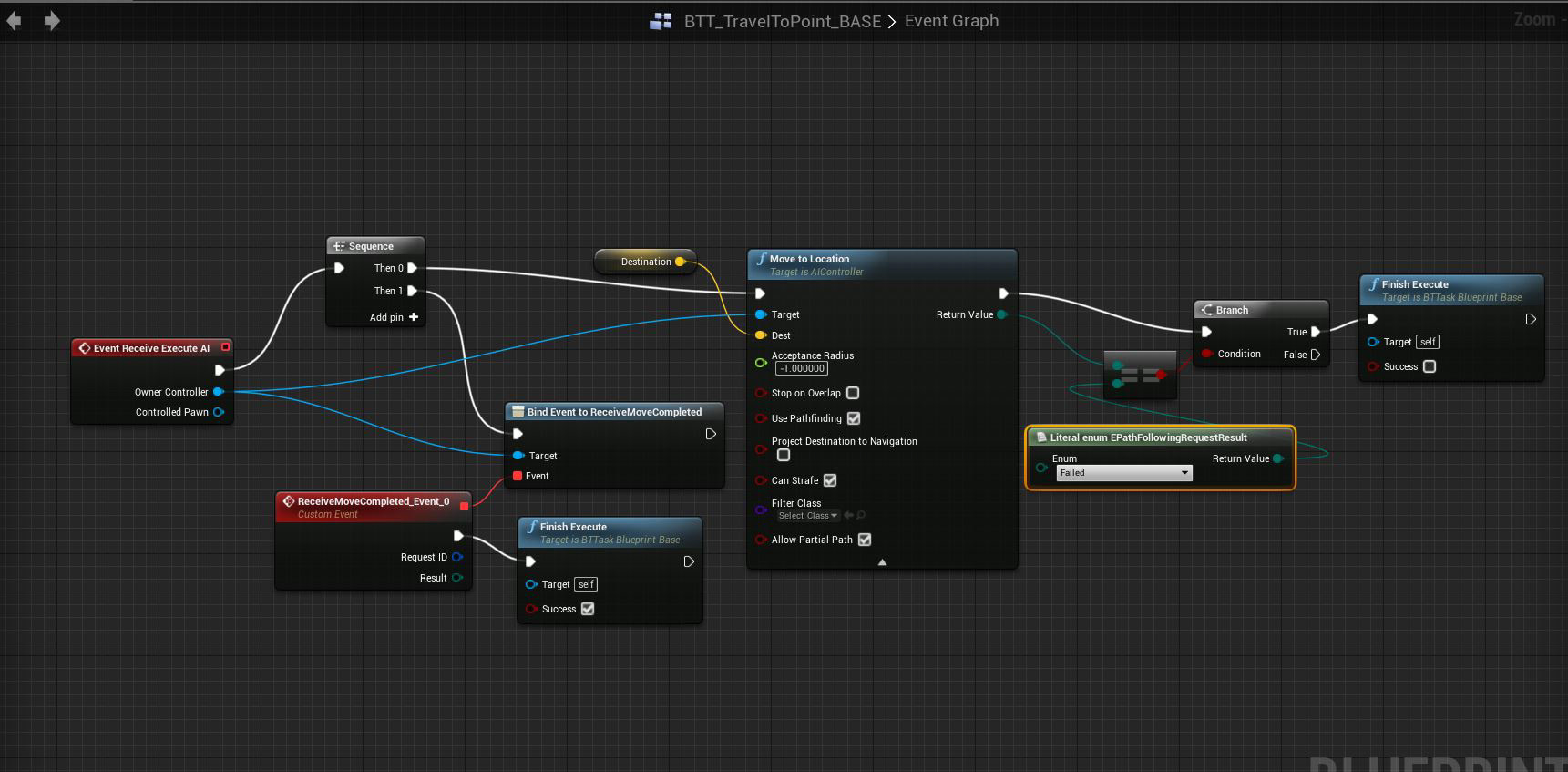The height and width of the screenshot is (772, 1568).
Task: Open the Enum Failed dropdown
Action: [1123, 472]
